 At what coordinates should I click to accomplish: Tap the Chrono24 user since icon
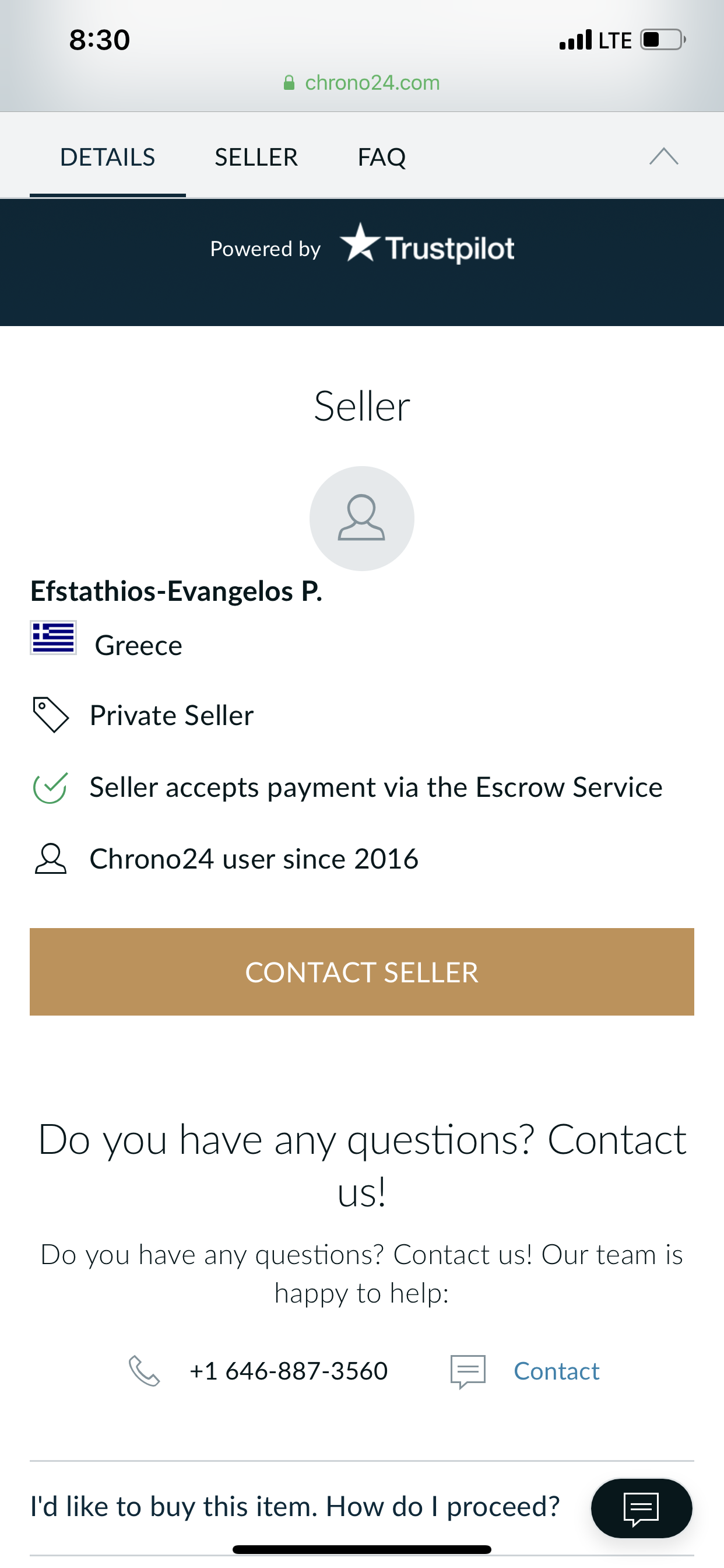51,859
